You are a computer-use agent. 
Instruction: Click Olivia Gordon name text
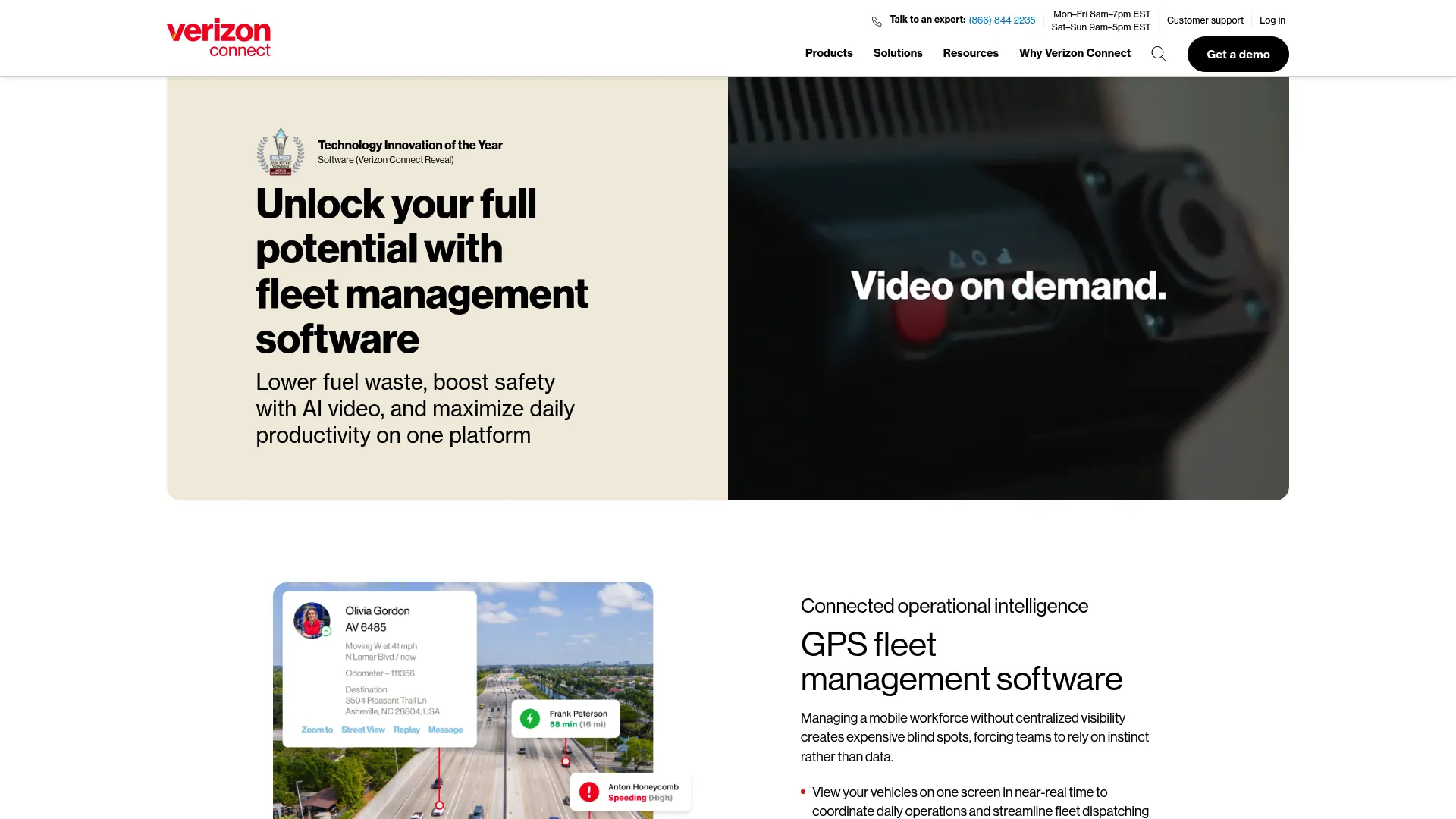pyautogui.click(x=377, y=610)
